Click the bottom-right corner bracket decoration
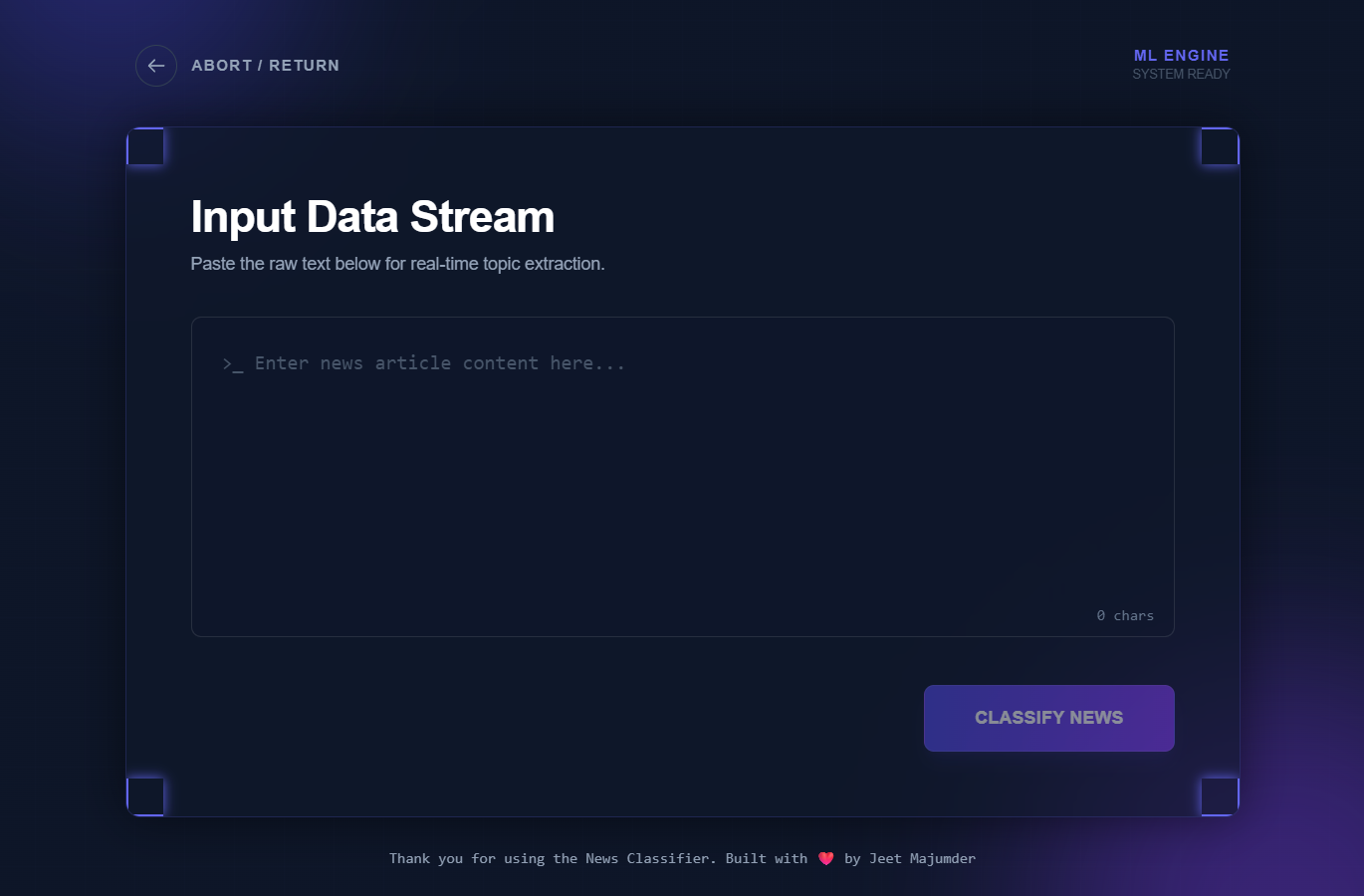Viewport: 1364px width, 896px height. 1220,796
